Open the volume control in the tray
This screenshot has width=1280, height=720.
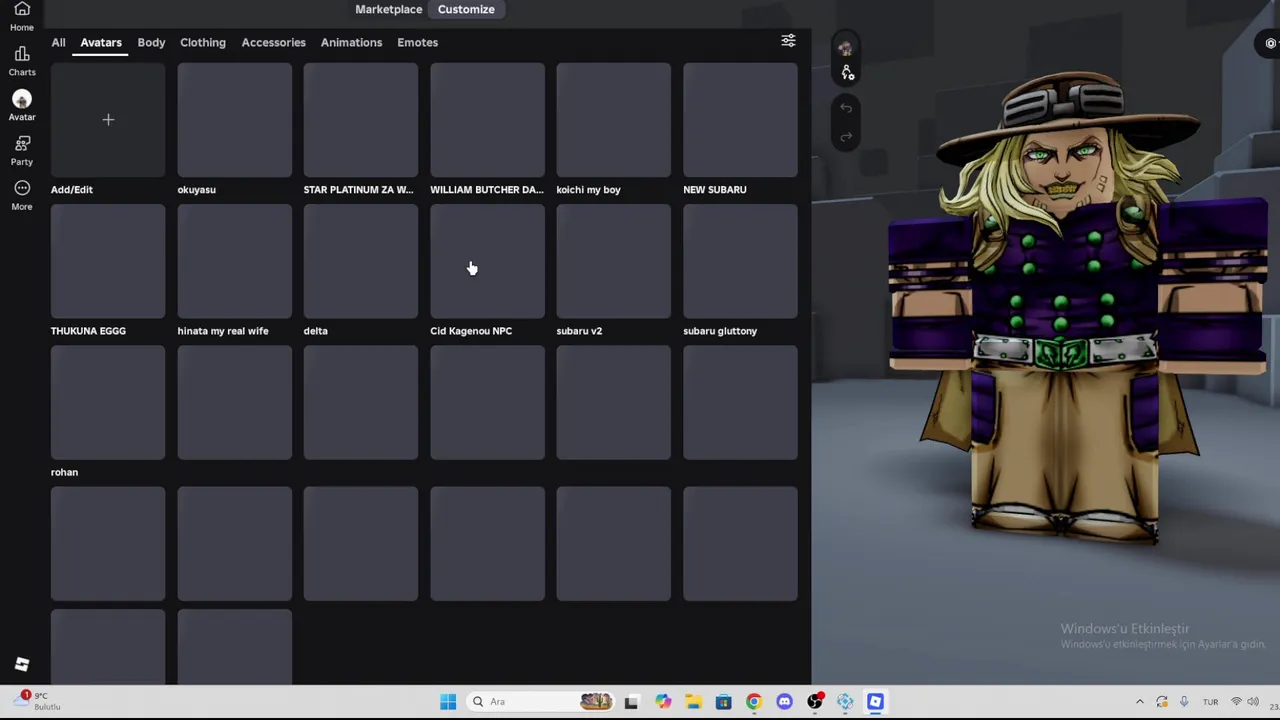tap(1253, 702)
